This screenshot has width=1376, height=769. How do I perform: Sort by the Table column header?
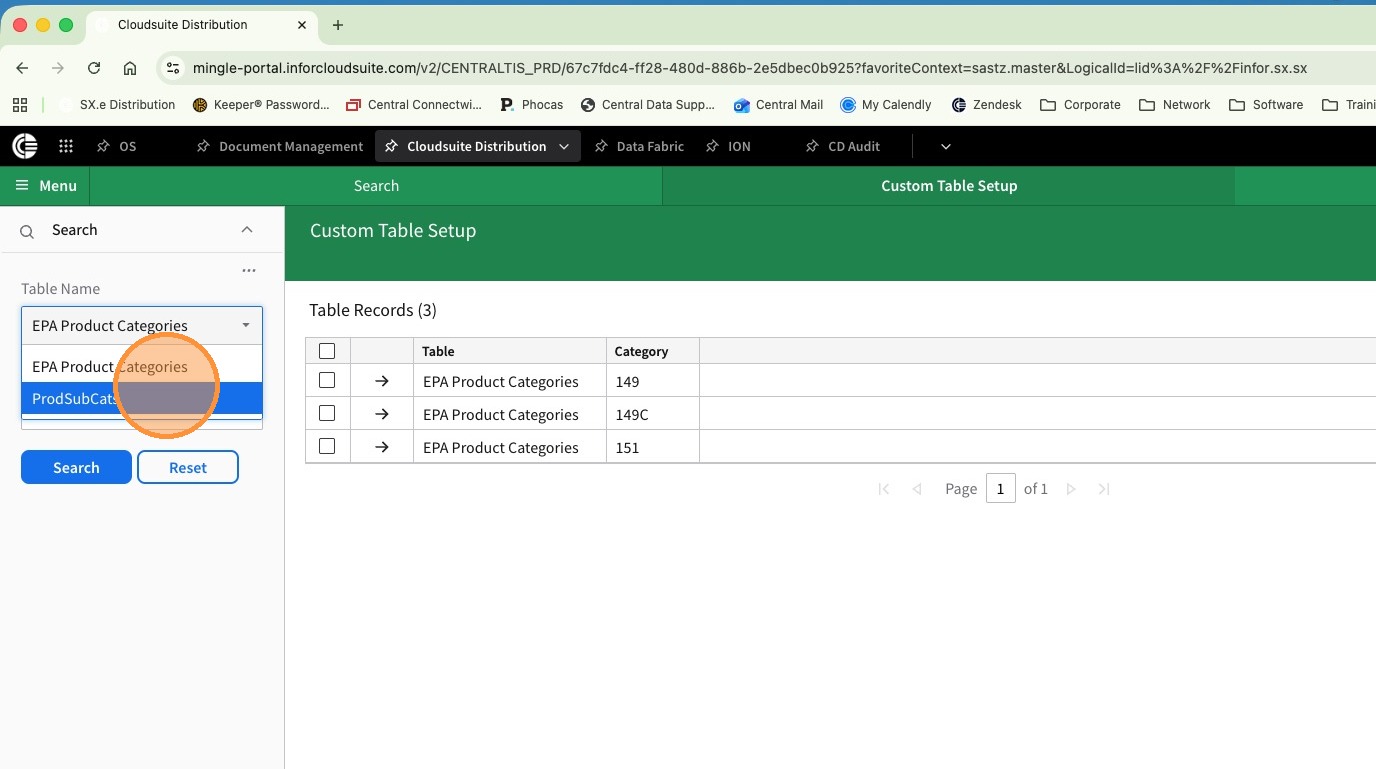click(509, 351)
